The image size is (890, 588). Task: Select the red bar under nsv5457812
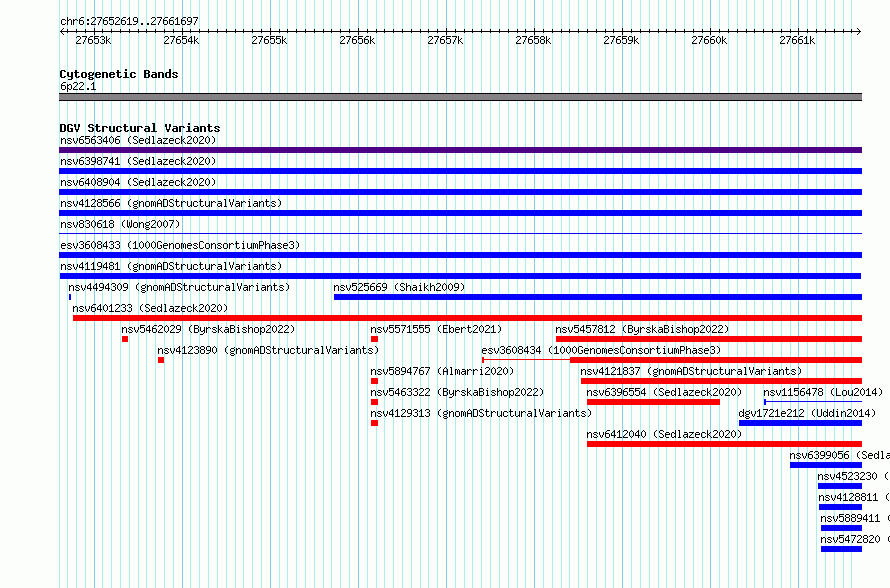click(709, 339)
